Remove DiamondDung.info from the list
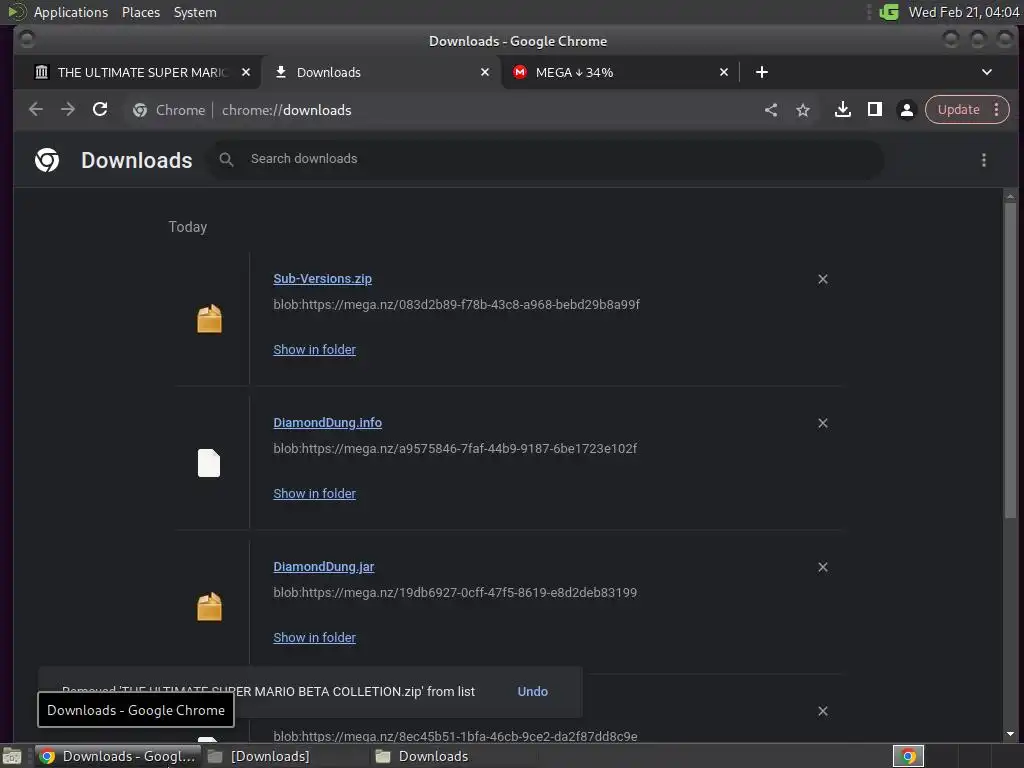1024x768 pixels. [823, 423]
